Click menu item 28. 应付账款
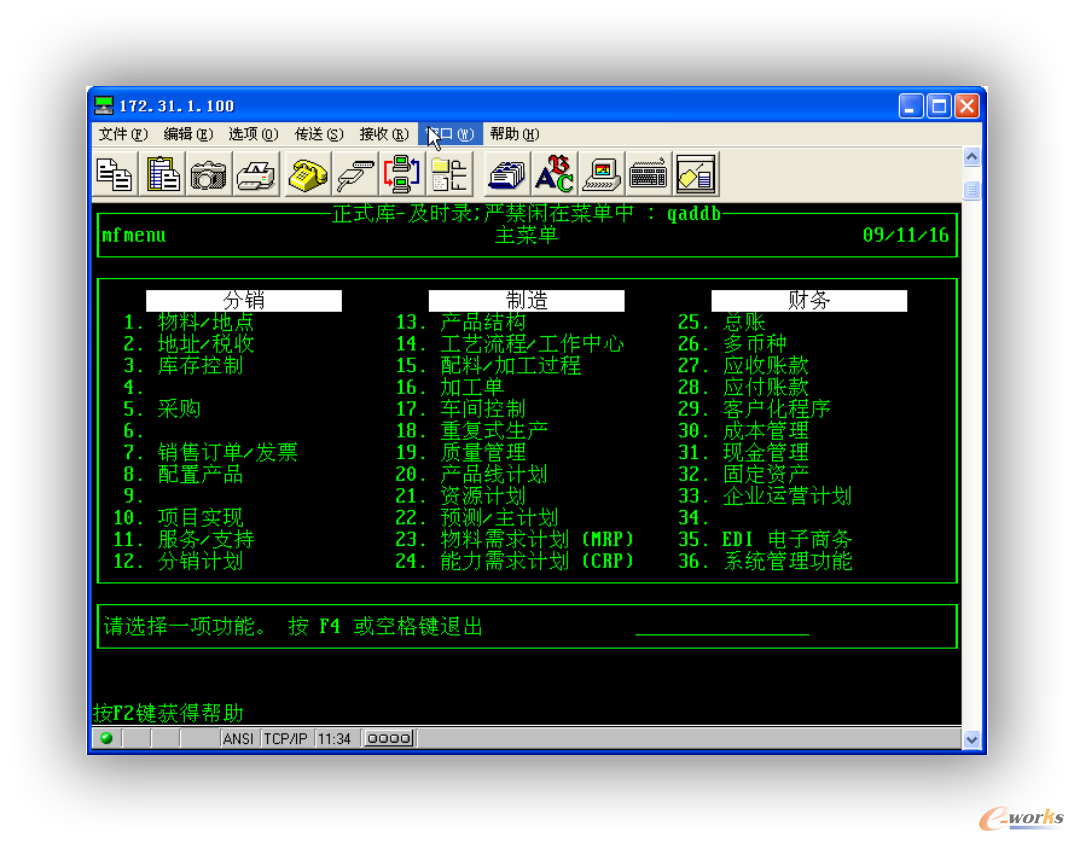 coord(743,388)
